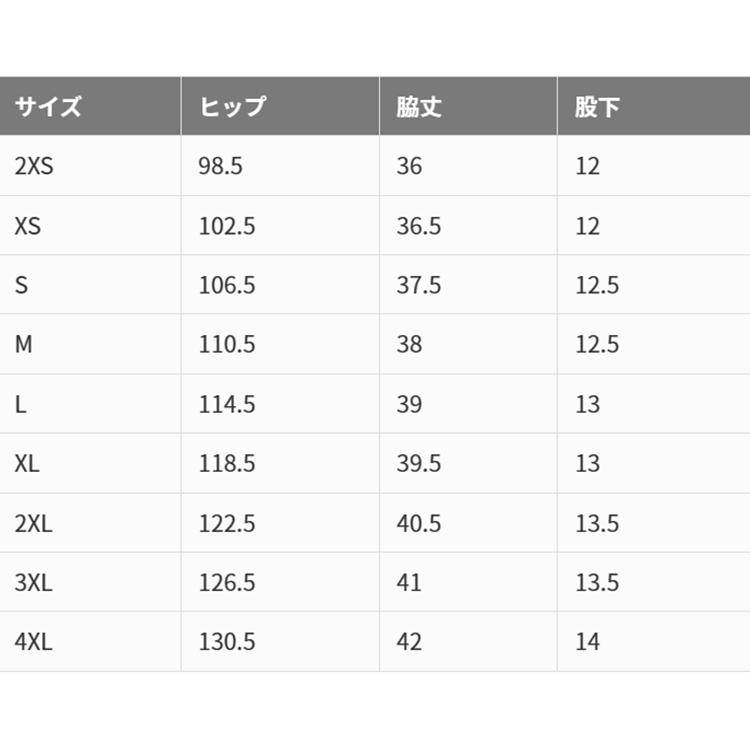This screenshot has width=750, height=750.
Task: Select the L size row label
Action: [21, 404]
